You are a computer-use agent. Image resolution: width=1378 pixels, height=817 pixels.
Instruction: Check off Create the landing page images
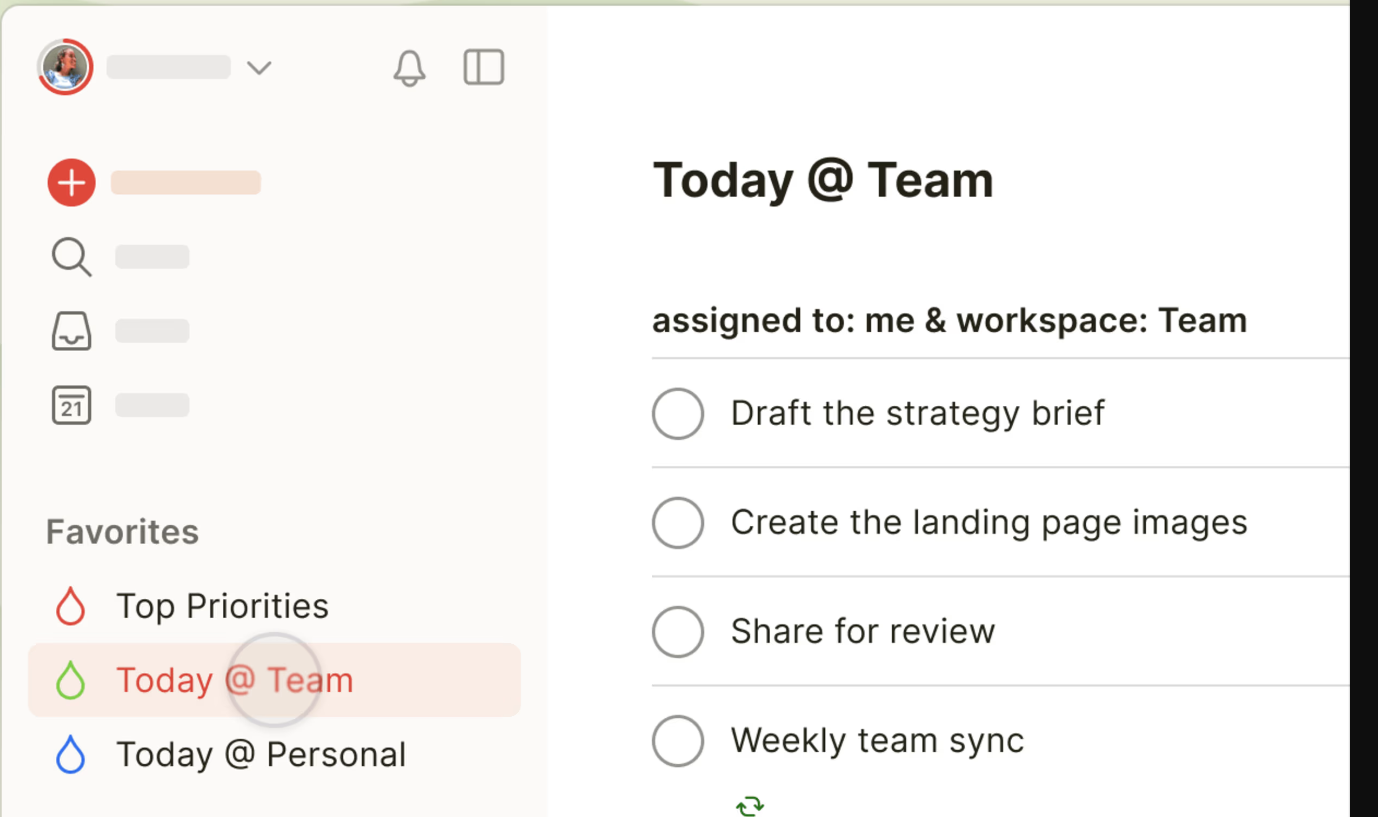click(678, 522)
